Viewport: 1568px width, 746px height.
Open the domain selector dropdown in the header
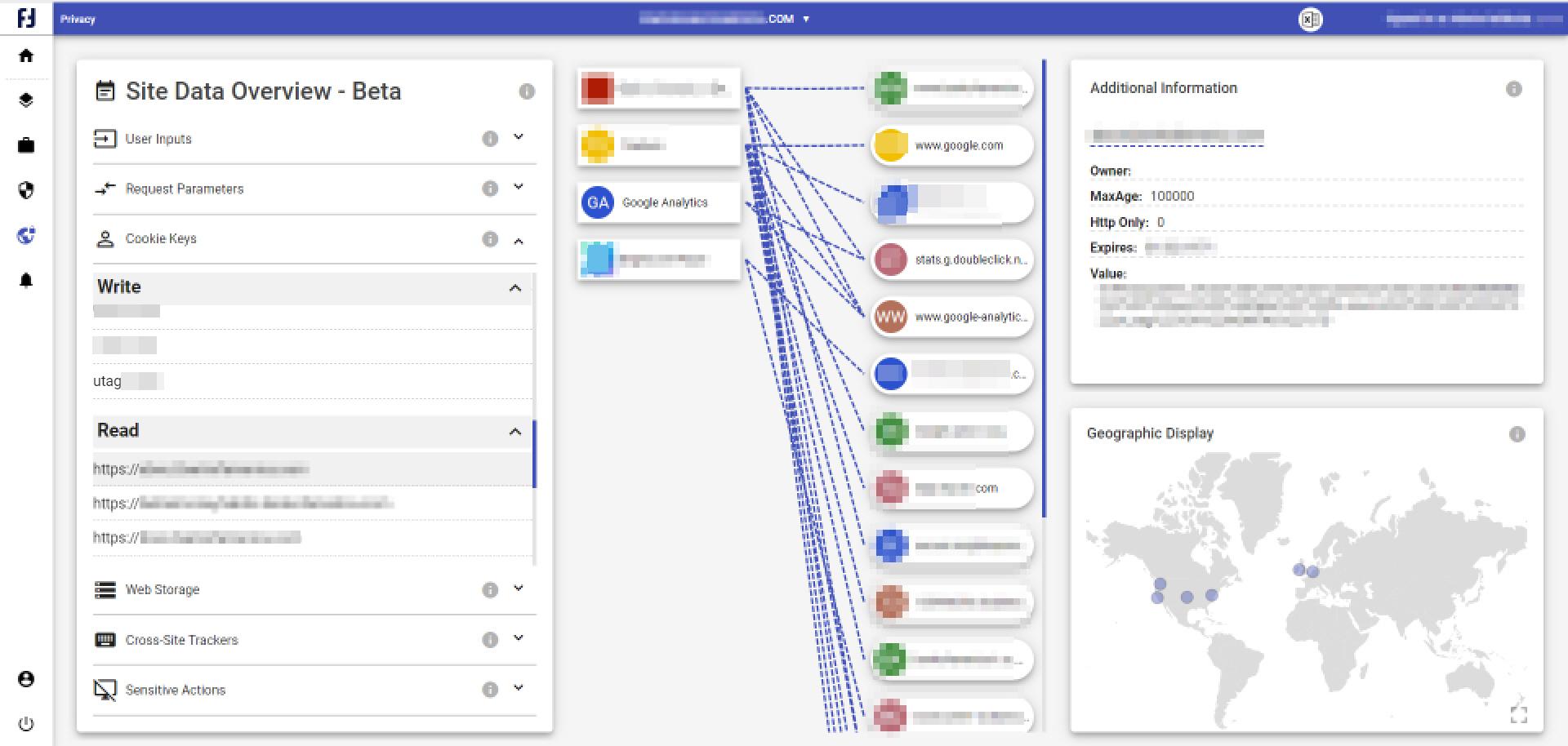click(x=807, y=19)
